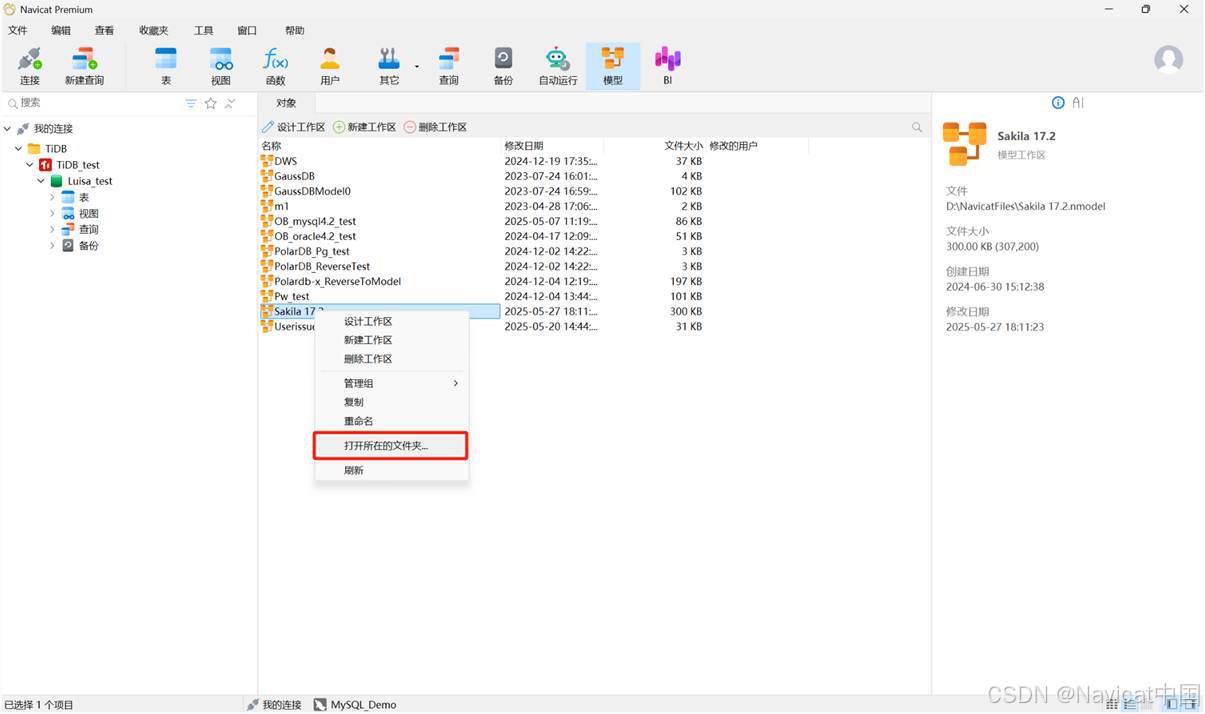Screen dimensions: 1205x714
Task: Select the 对象 tab
Action: point(286,103)
